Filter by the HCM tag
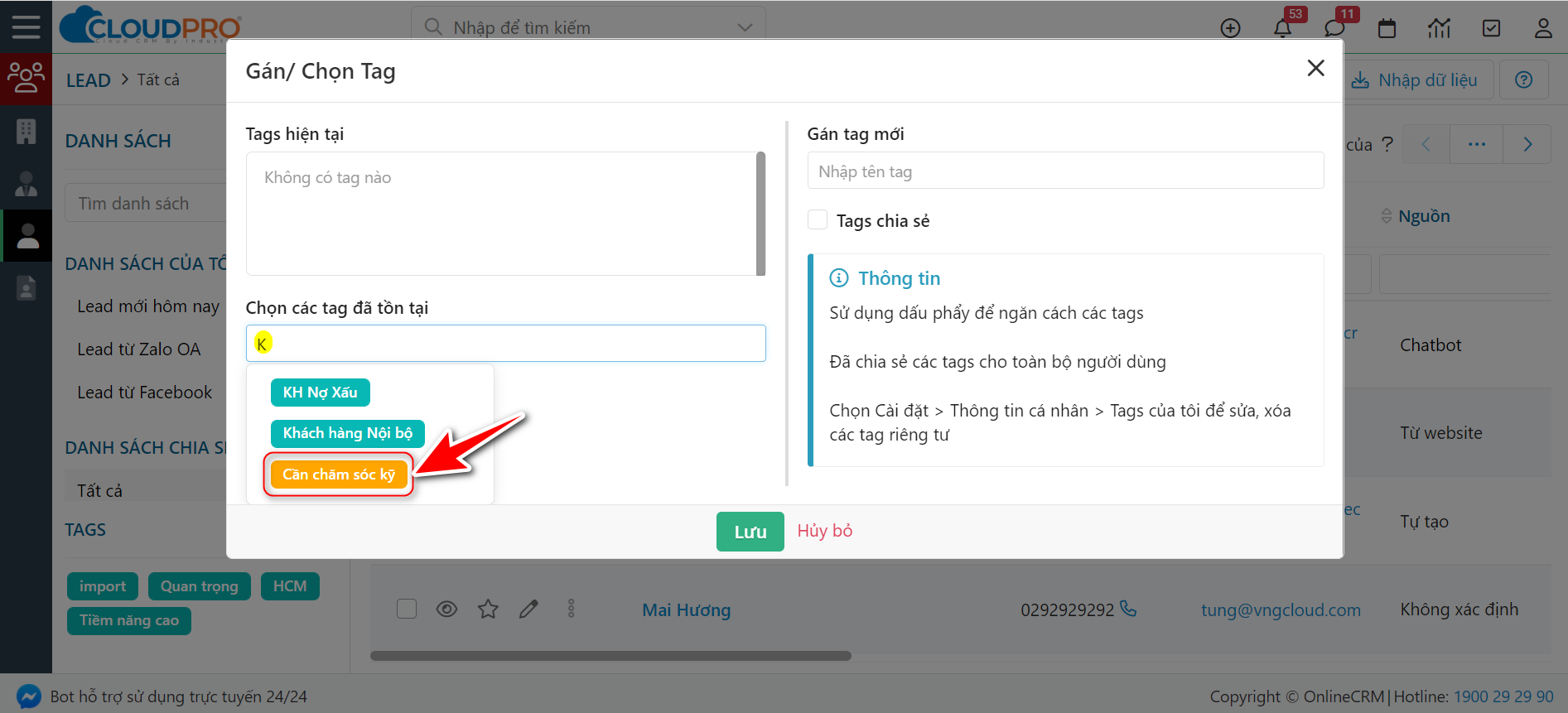 tap(290, 586)
